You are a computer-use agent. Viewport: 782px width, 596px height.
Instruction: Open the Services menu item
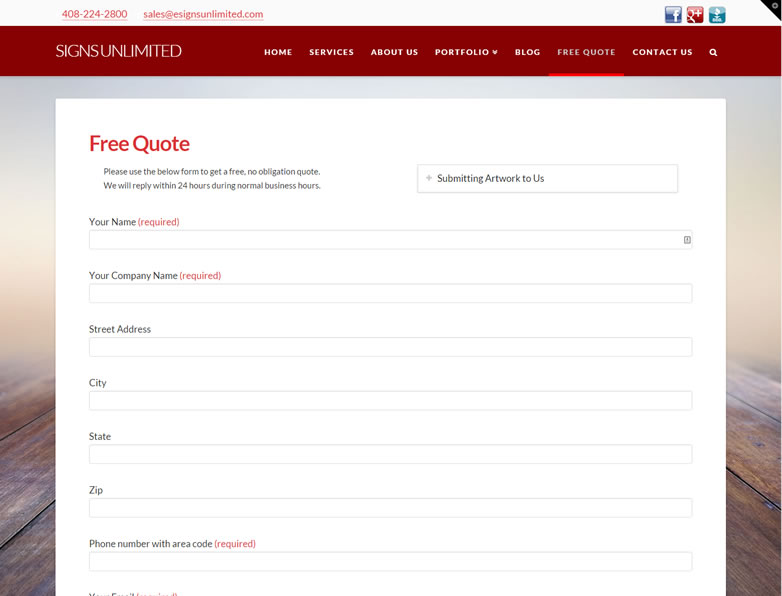click(331, 52)
